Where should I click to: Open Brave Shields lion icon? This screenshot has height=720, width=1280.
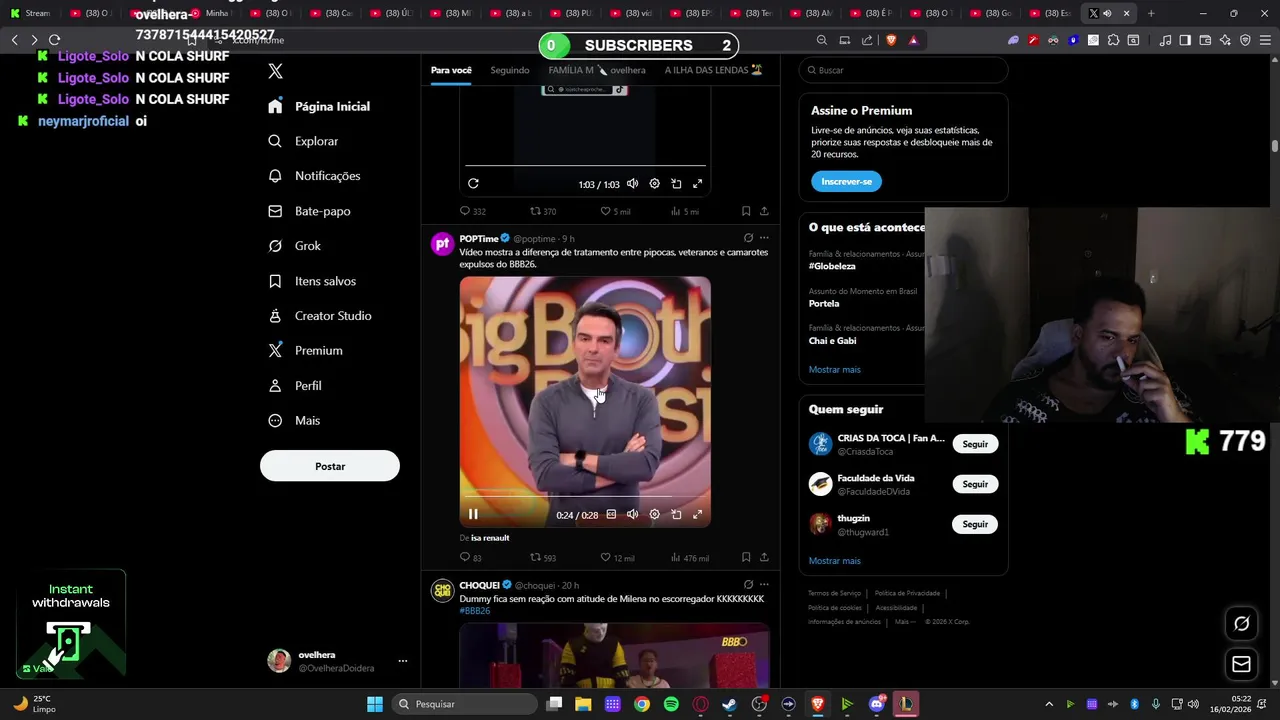click(891, 40)
